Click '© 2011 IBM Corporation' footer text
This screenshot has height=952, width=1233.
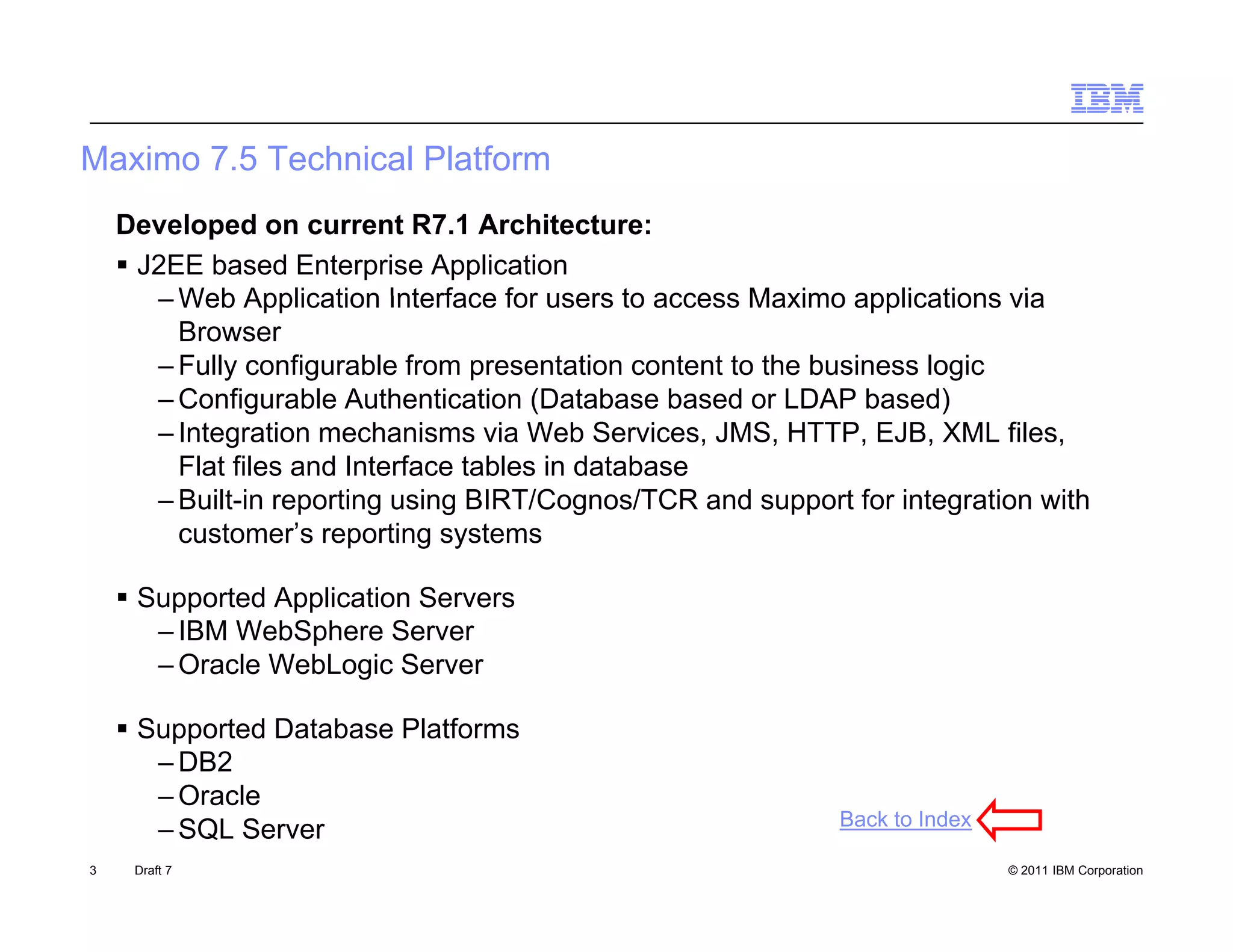[1075, 871]
